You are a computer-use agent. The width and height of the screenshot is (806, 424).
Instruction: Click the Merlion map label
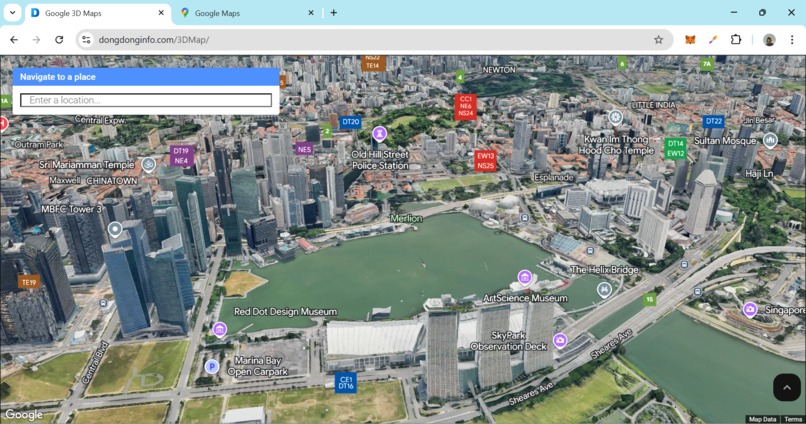click(406, 218)
